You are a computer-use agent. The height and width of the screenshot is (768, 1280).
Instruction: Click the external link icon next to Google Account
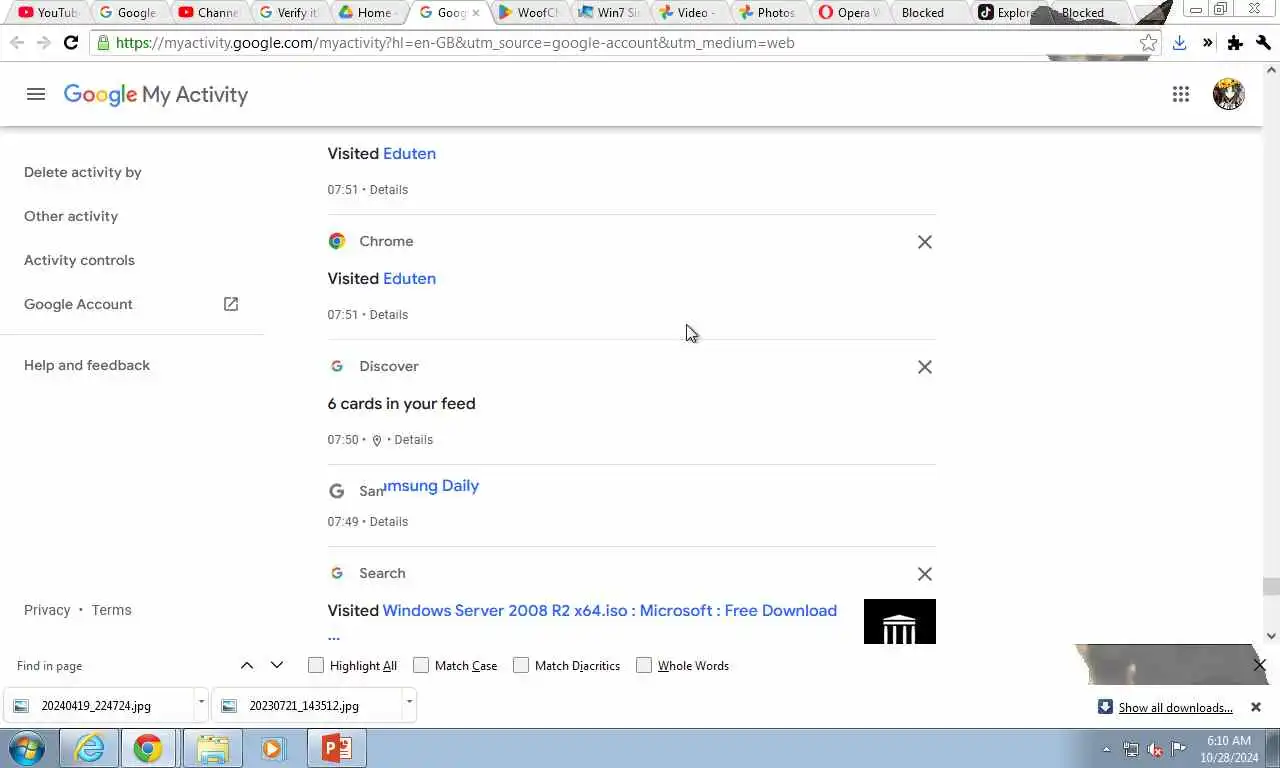pyautogui.click(x=231, y=304)
